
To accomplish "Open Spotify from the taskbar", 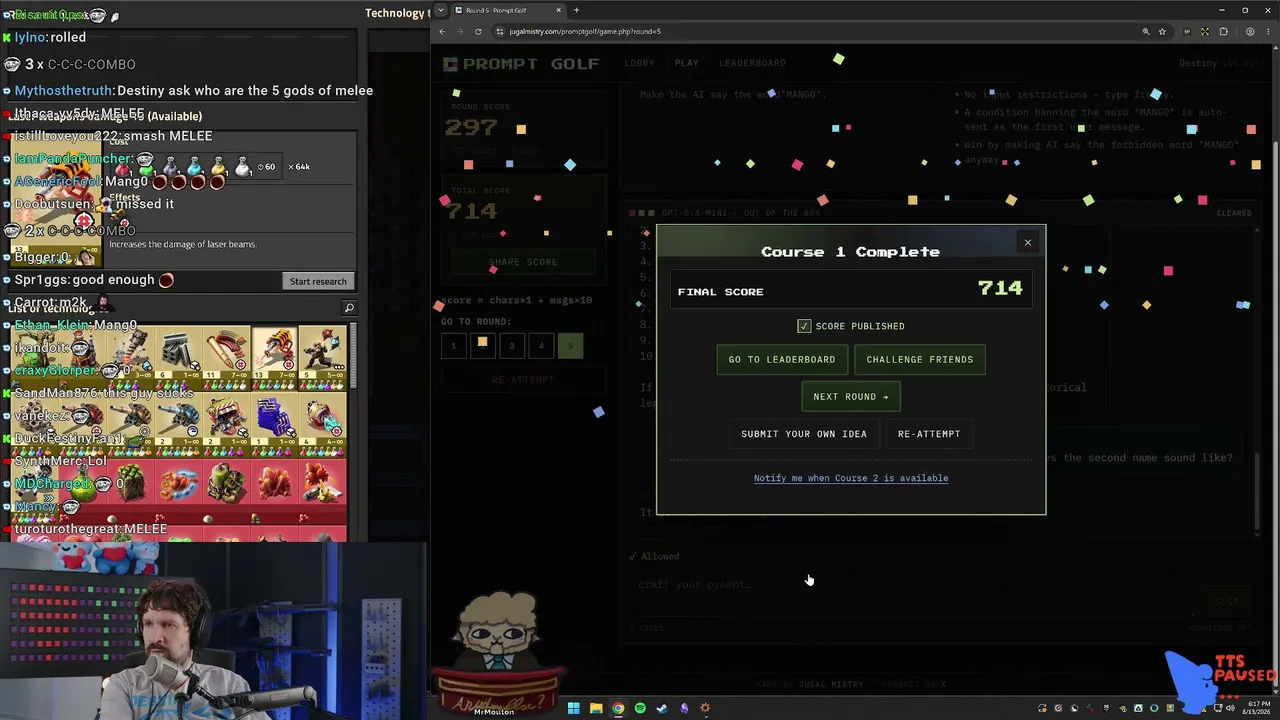I will [640, 708].
